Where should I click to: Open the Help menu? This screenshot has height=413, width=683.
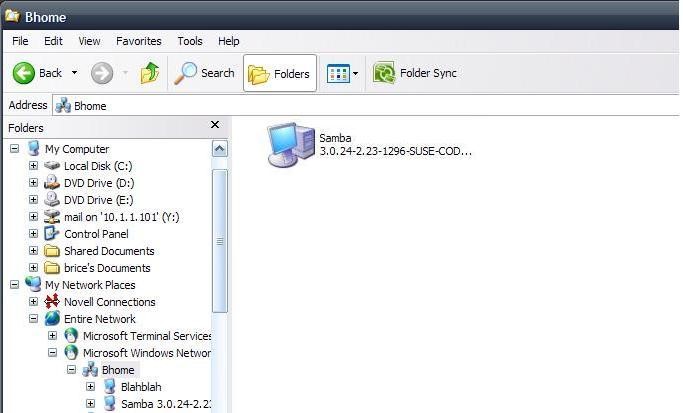(229, 41)
